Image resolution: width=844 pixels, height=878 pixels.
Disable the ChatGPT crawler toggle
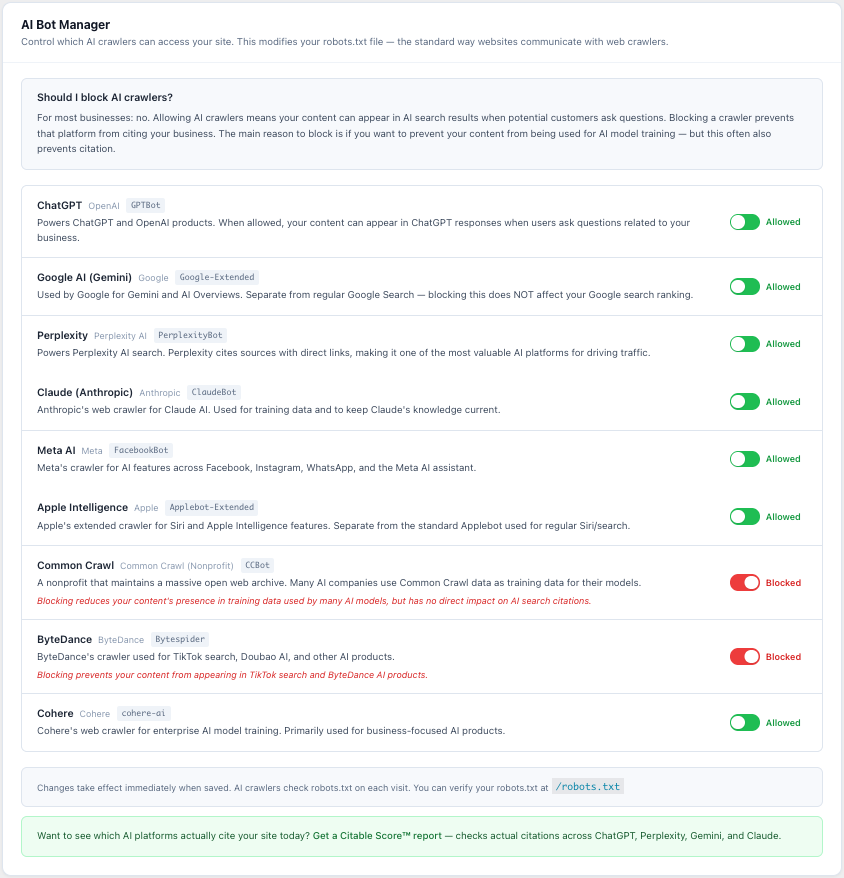pyautogui.click(x=744, y=221)
